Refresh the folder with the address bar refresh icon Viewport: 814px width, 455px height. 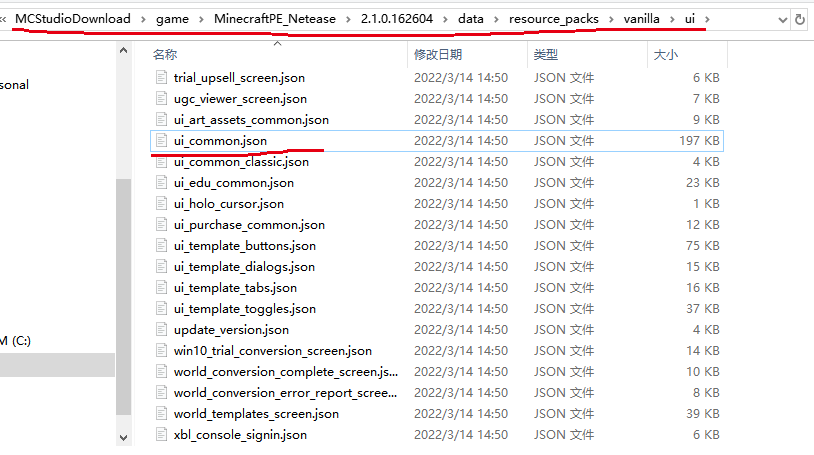(800, 20)
